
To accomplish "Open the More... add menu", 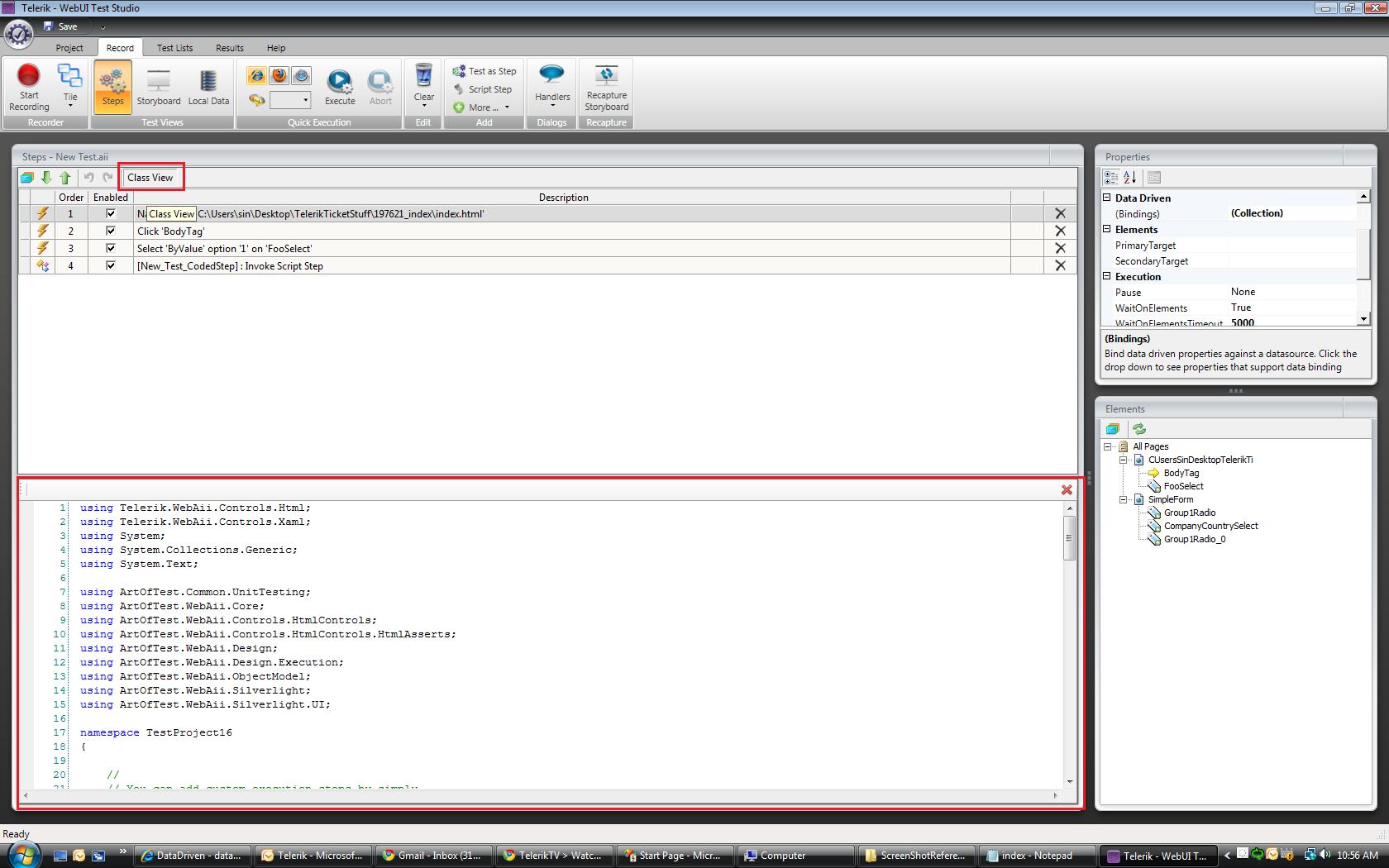I will click(481, 107).
